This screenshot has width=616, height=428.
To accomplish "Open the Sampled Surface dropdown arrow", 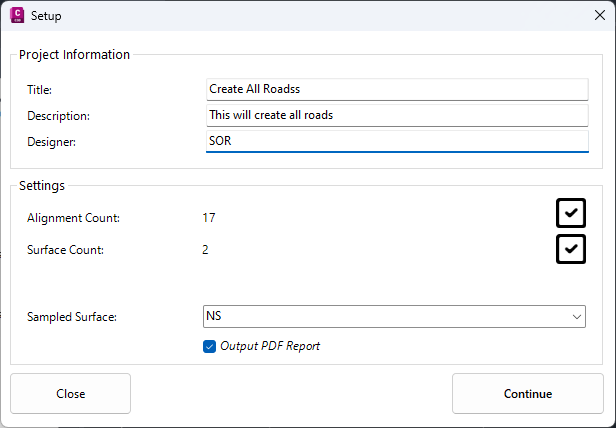I will 576,316.
